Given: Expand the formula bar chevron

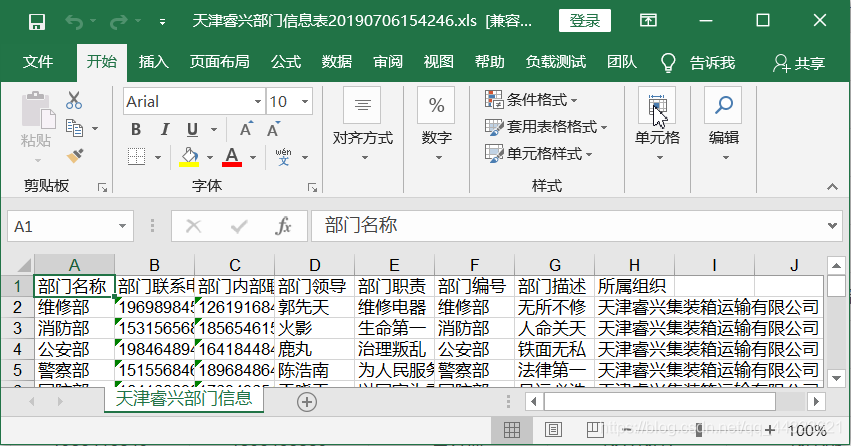Looking at the screenshot, I should click(x=833, y=226).
